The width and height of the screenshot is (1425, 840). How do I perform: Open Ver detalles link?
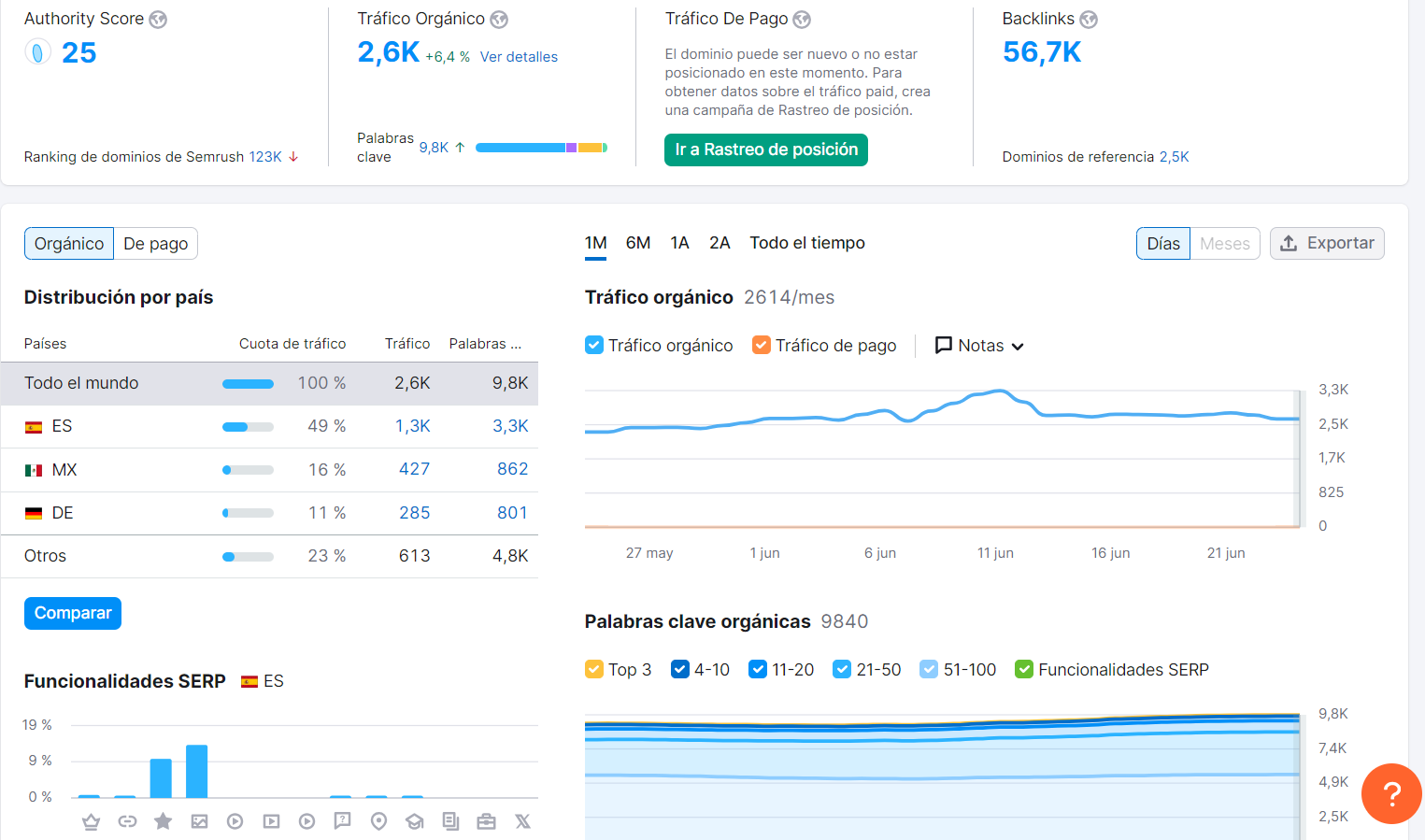click(x=519, y=57)
